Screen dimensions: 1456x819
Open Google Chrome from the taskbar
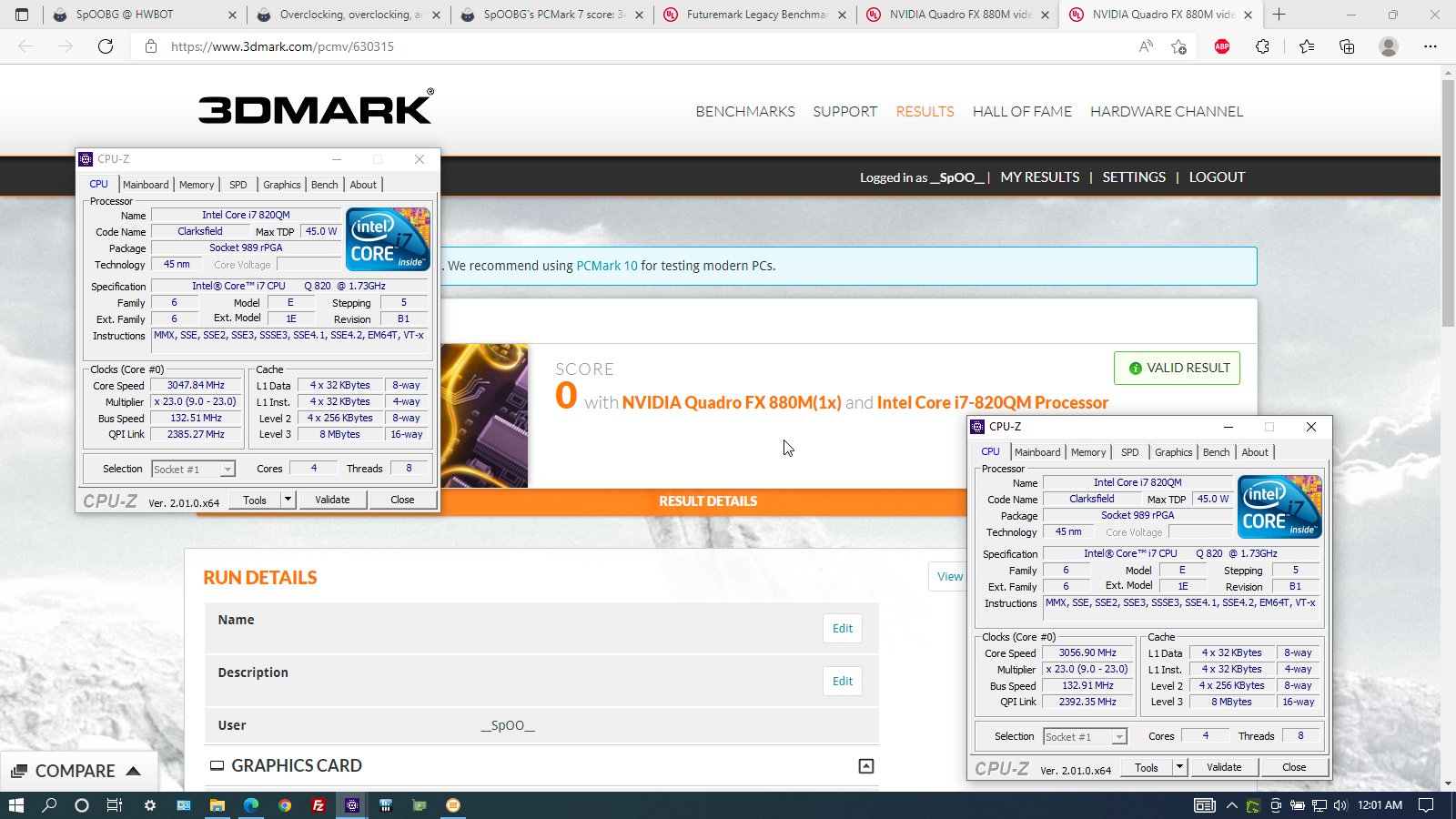pyautogui.click(x=285, y=805)
